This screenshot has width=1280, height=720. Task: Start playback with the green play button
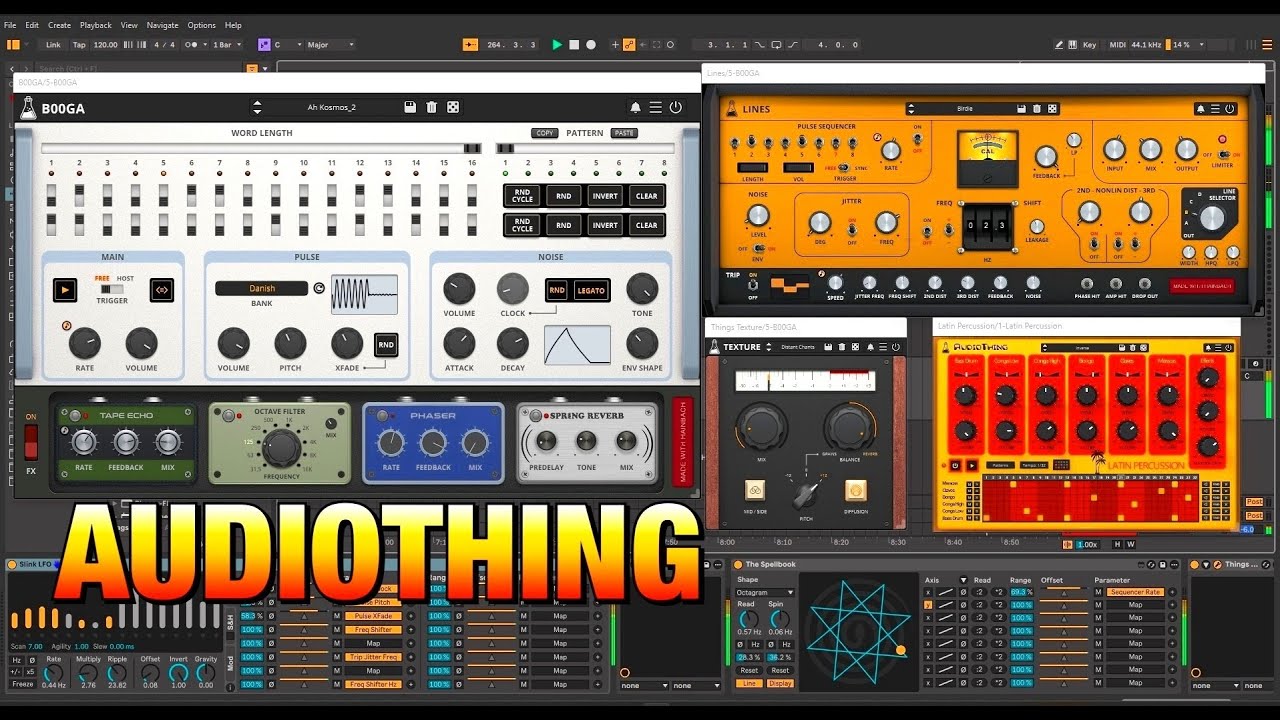tap(557, 45)
